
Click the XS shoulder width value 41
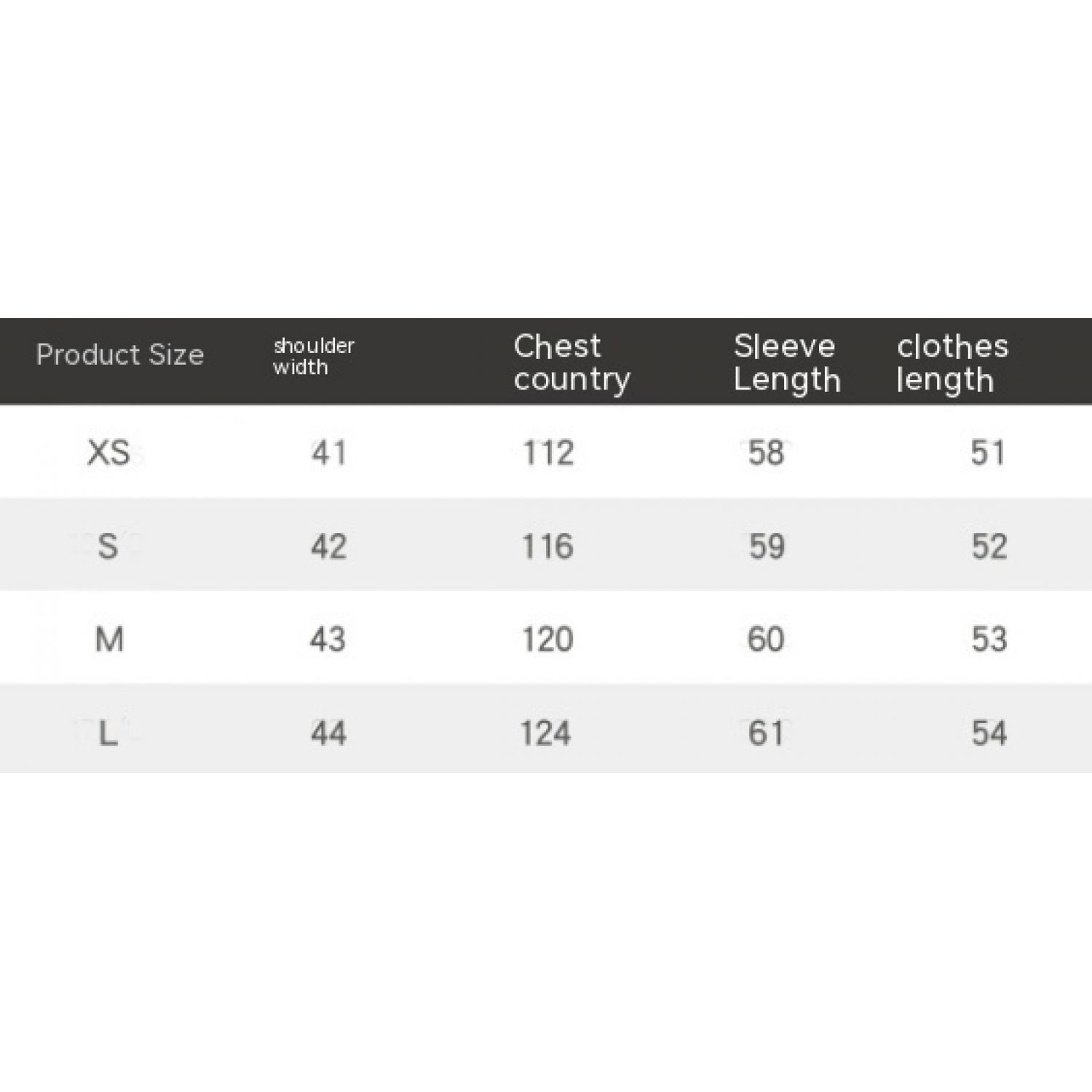pos(328,453)
